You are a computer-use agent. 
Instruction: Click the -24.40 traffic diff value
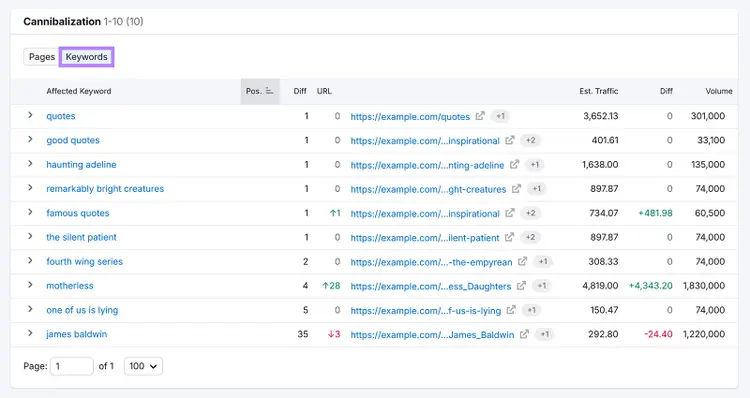pos(658,334)
